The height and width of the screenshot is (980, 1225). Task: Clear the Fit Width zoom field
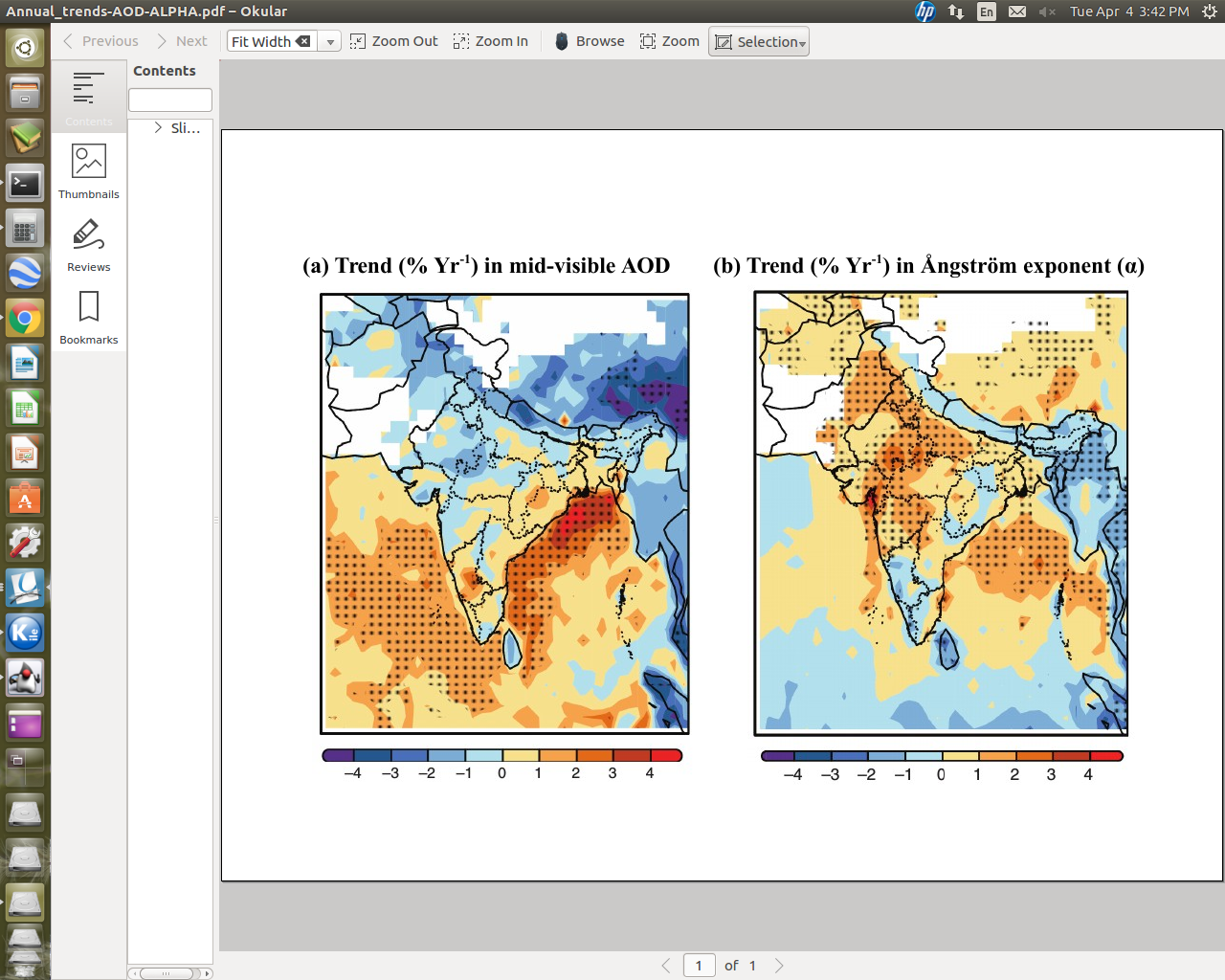[x=303, y=41]
